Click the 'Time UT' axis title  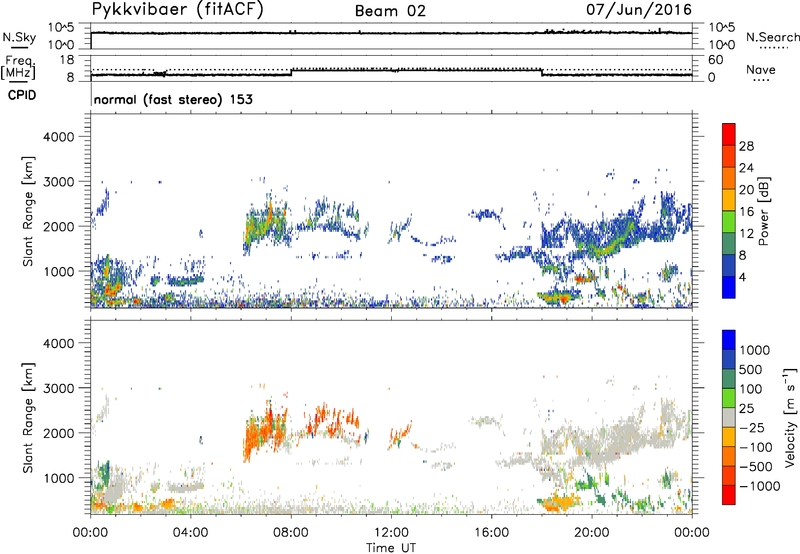(x=391, y=548)
